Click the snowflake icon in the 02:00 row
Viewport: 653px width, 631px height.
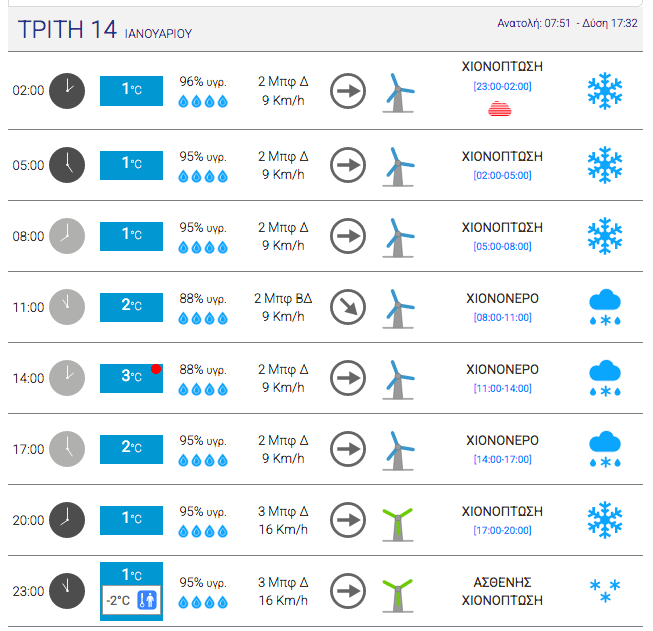(x=605, y=91)
